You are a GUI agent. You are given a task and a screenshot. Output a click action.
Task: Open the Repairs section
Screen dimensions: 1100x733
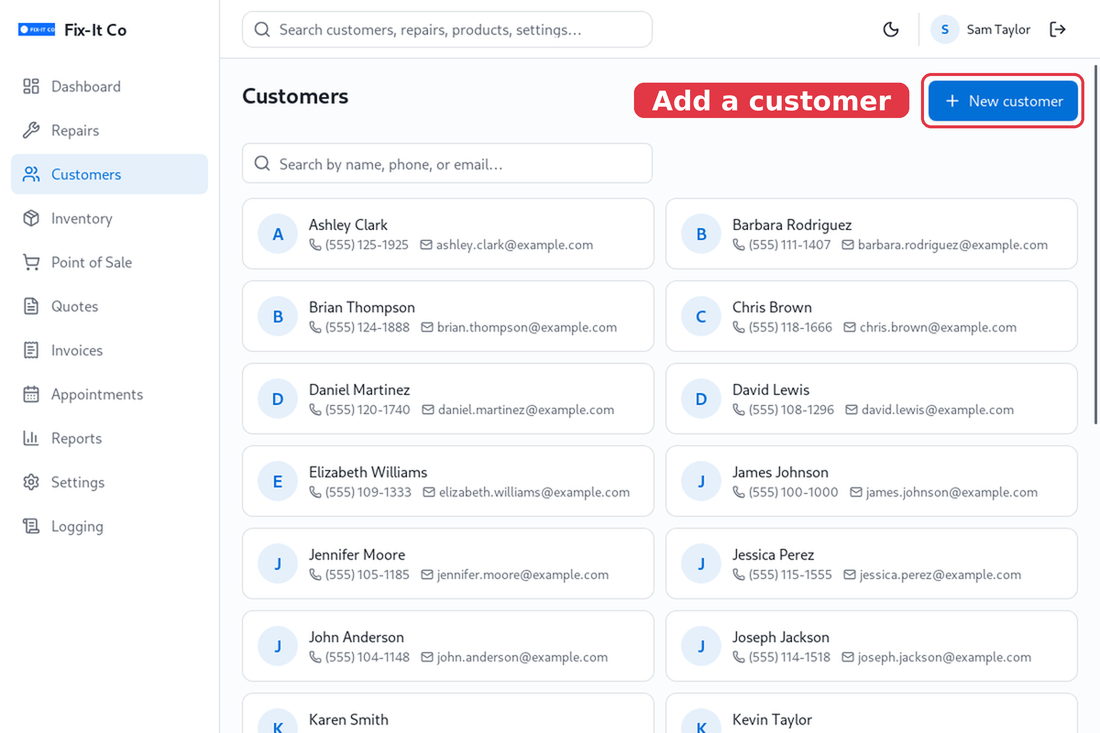click(x=109, y=130)
